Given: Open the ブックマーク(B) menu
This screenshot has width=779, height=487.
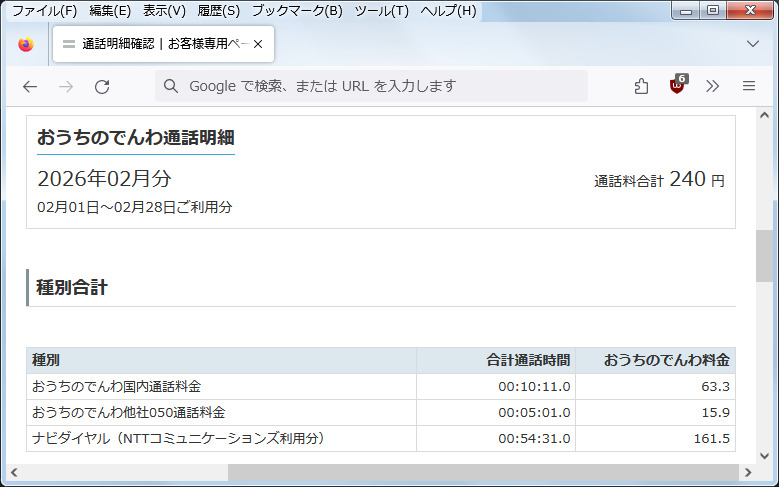Looking at the screenshot, I should coord(296,11).
